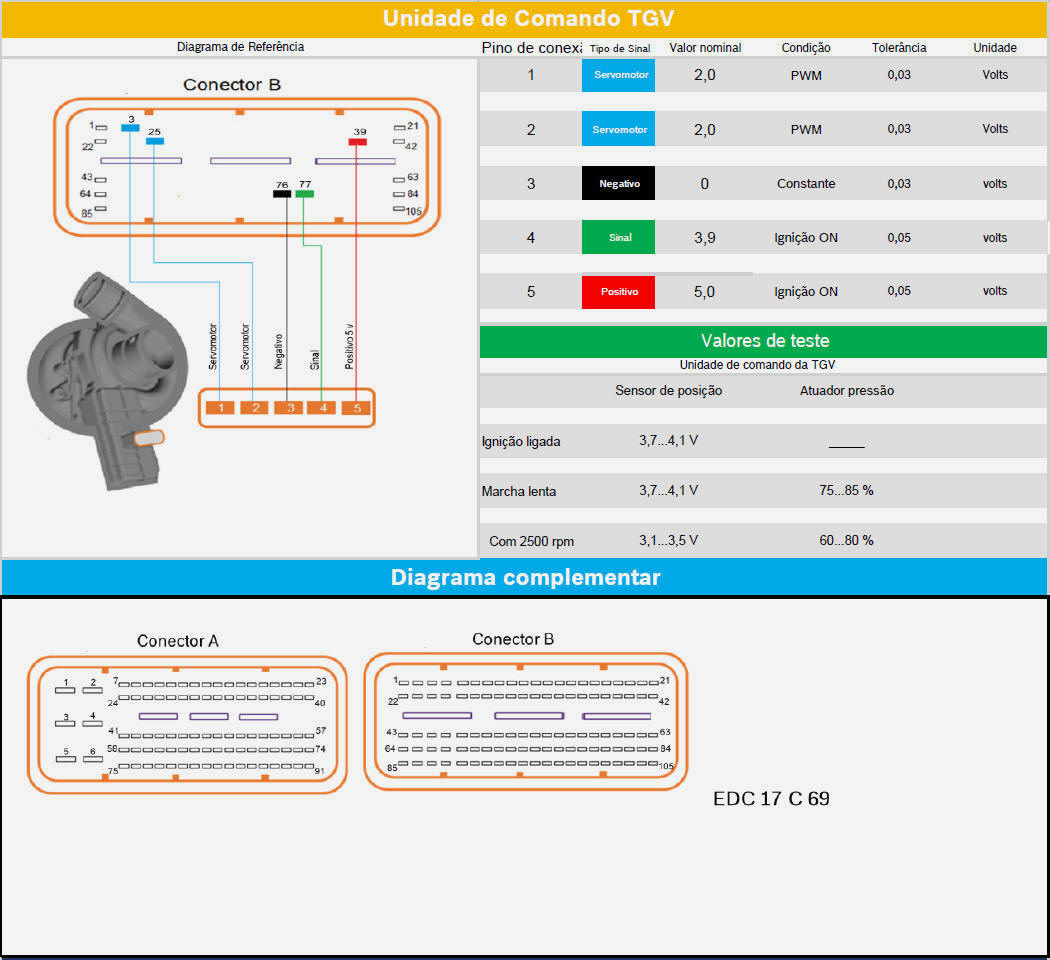Click the green Valores de teste banner
This screenshot has width=1050, height=960.
(764, 341)
